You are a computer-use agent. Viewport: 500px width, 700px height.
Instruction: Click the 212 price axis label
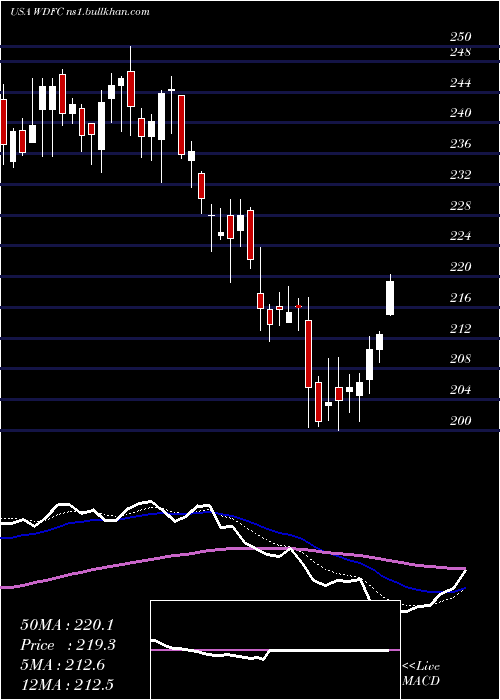click(x=460, y=329)
